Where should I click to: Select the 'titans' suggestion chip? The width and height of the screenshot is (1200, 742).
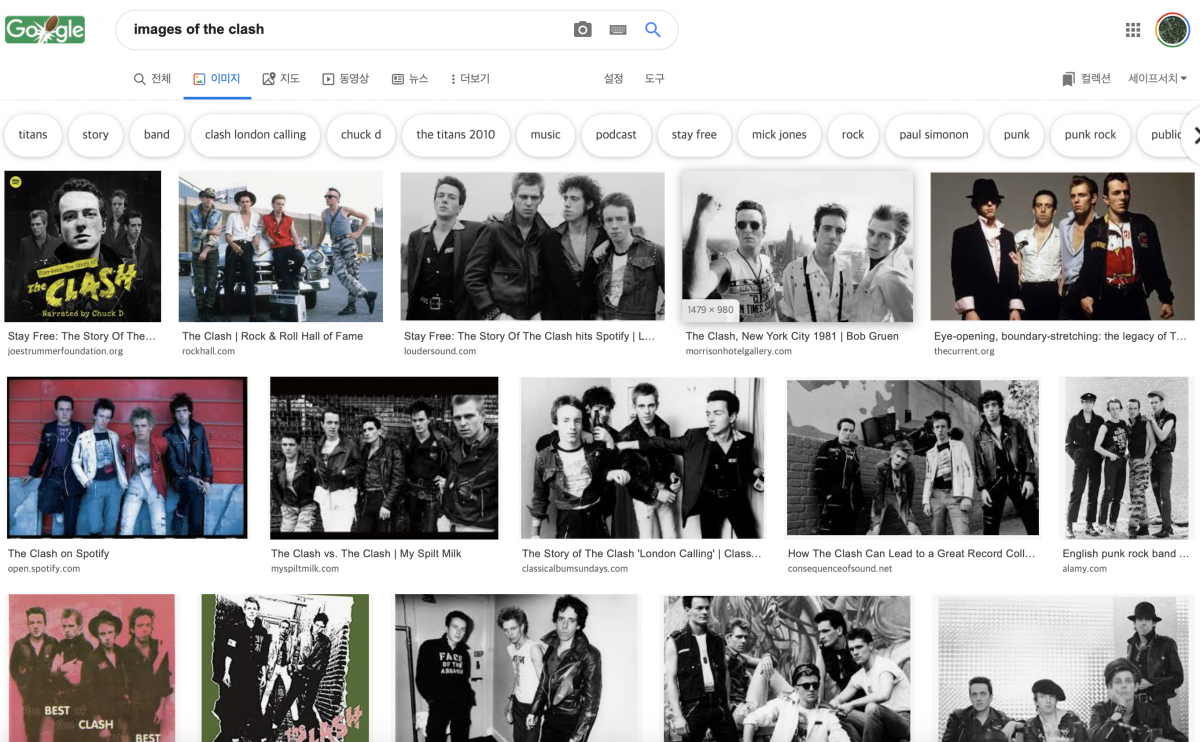pos(33,135)
